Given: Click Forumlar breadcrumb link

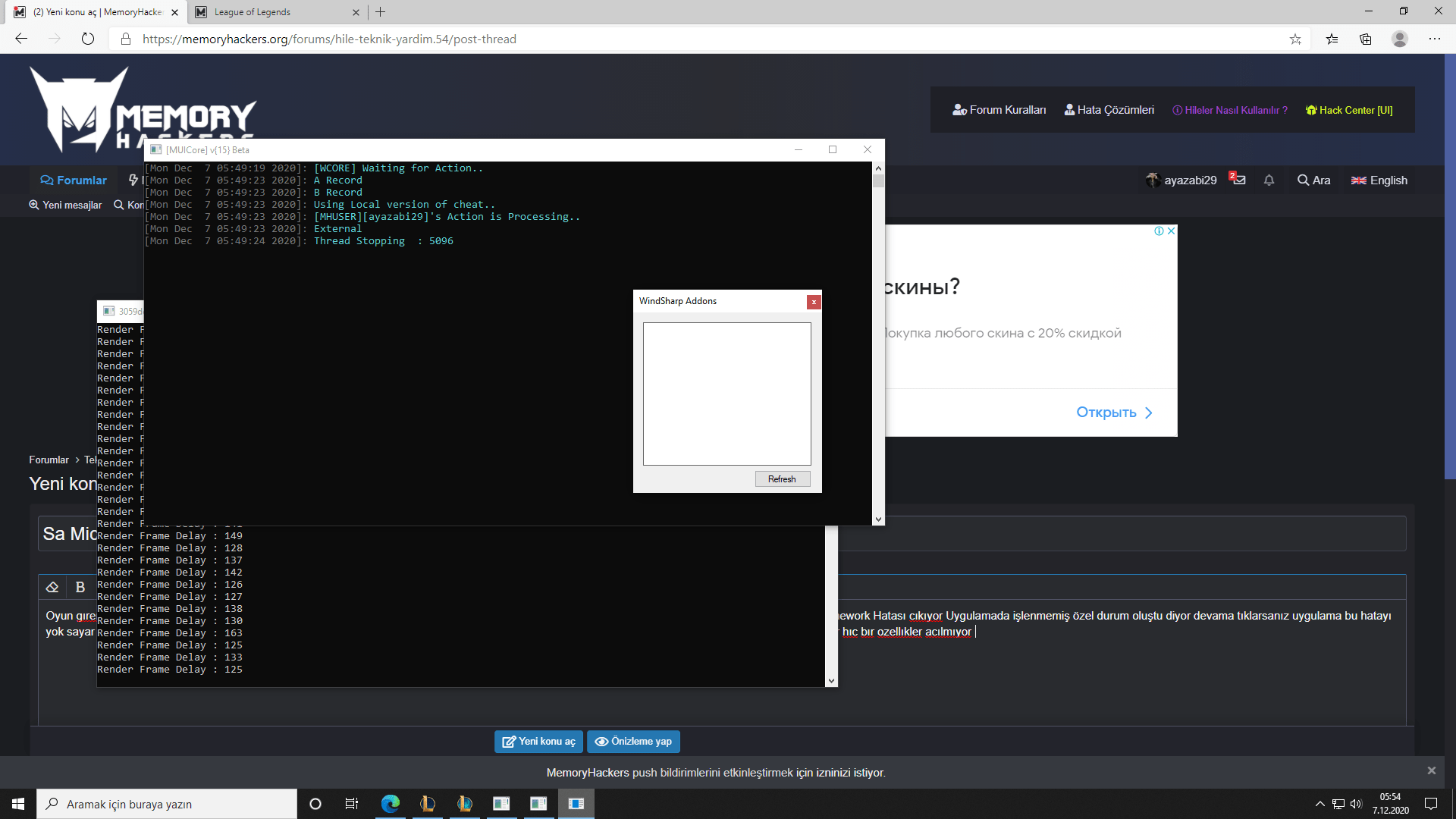Looking at the screenshot, I should [x=49, y=460].
